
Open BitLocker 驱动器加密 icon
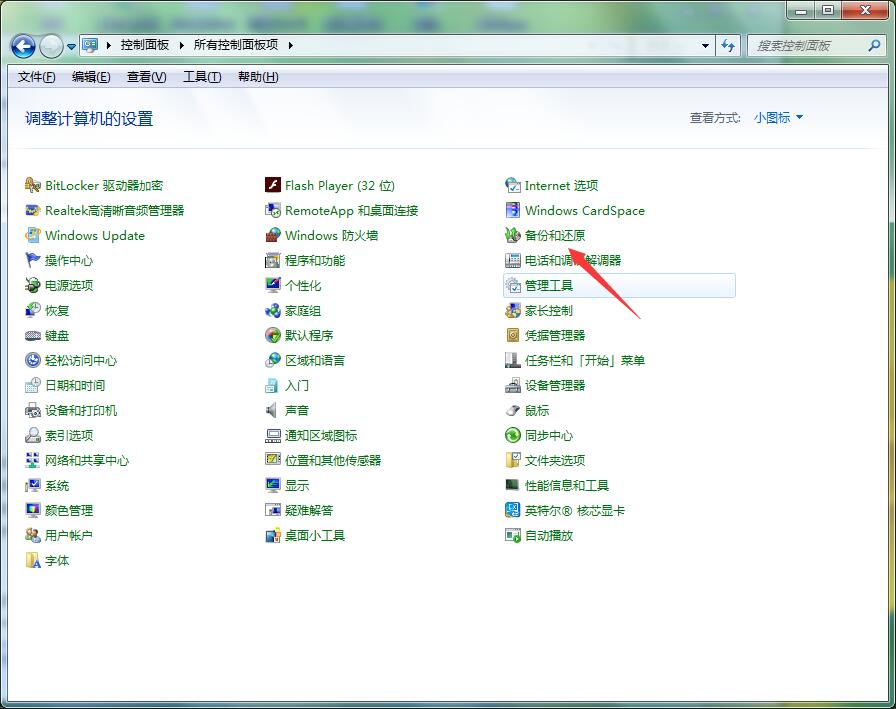click(33, 185)
